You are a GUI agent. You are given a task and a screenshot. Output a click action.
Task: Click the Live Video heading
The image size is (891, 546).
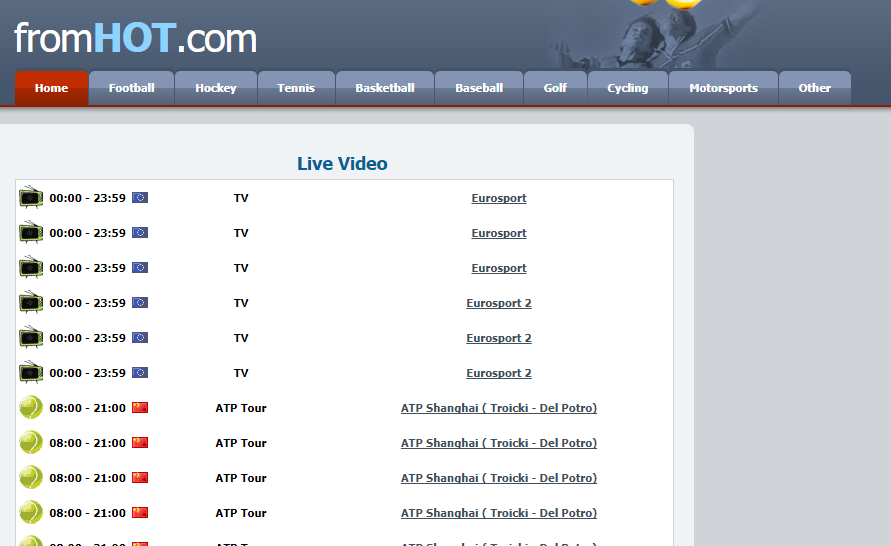coord(342,164)
